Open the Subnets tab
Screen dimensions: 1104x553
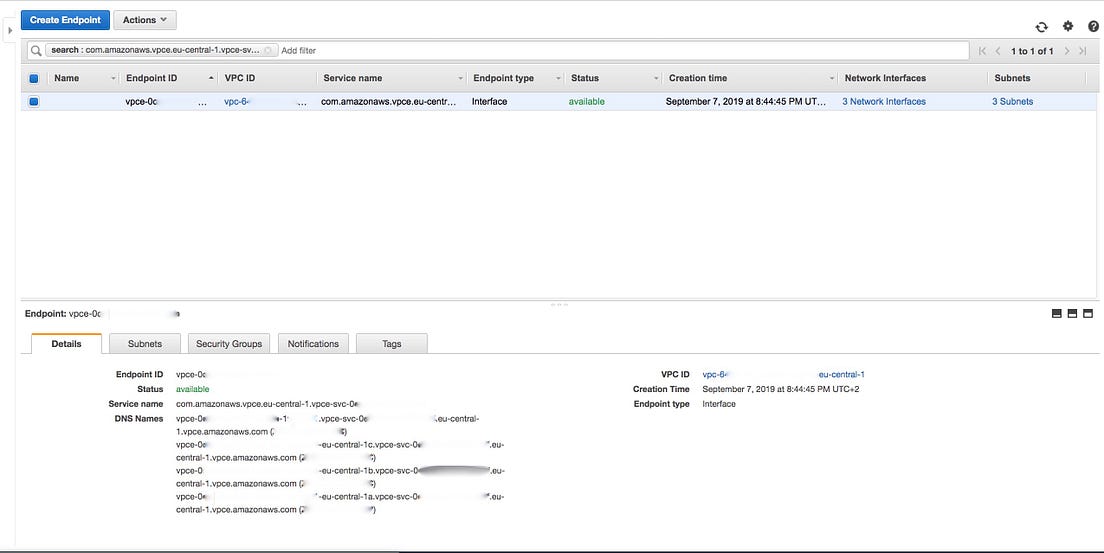click(145, 344)
